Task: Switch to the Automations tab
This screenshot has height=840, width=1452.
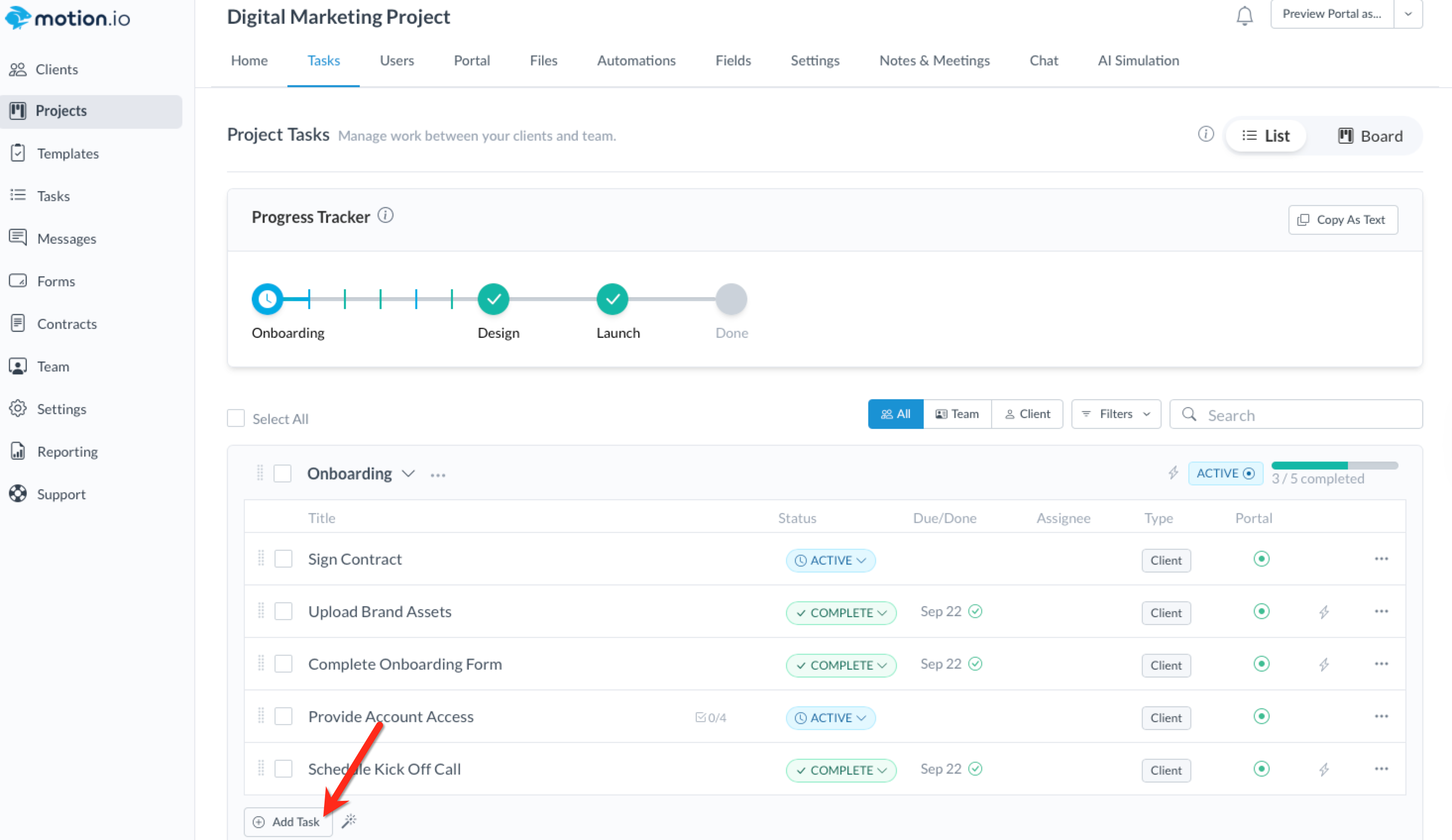Action: click(636, 60)
